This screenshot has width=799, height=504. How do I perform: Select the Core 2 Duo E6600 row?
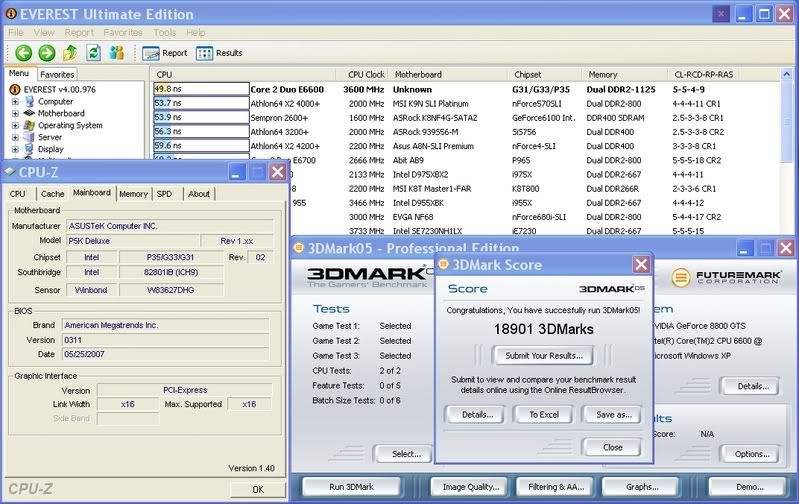pos(466,89)
